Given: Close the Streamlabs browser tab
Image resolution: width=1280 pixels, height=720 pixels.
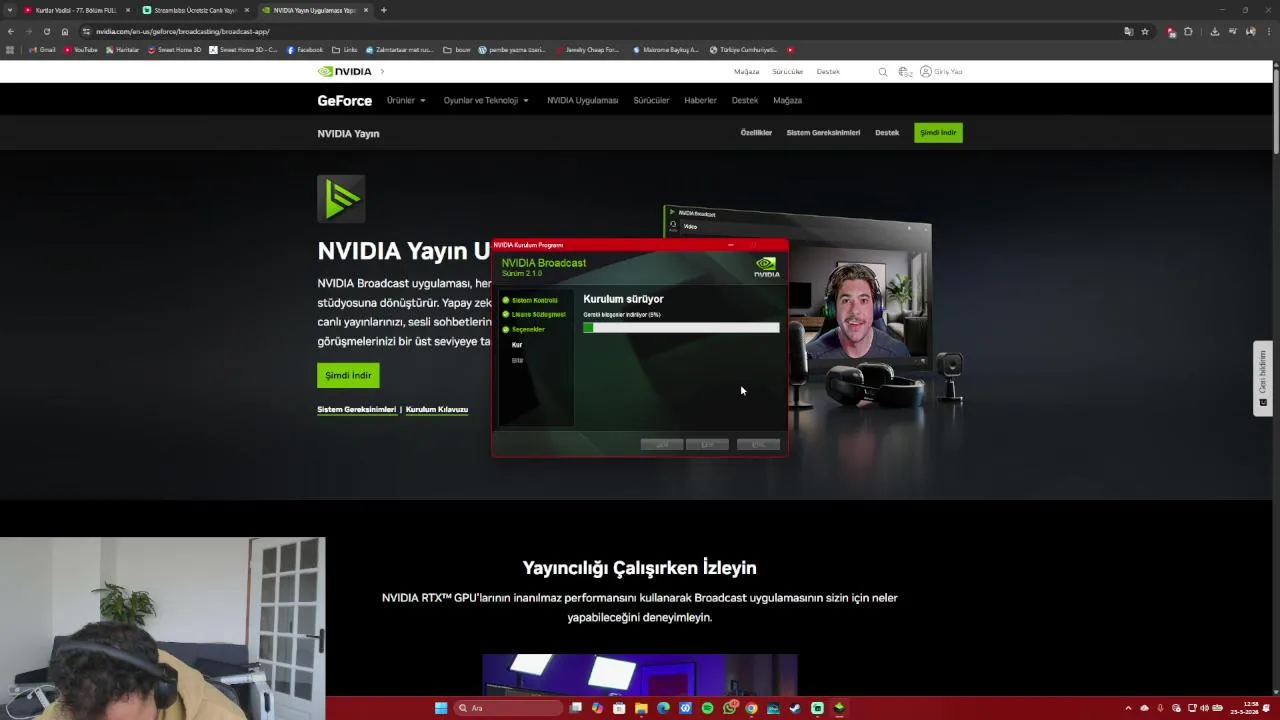Looking at the screenshot, I should (x=247, y=10).
